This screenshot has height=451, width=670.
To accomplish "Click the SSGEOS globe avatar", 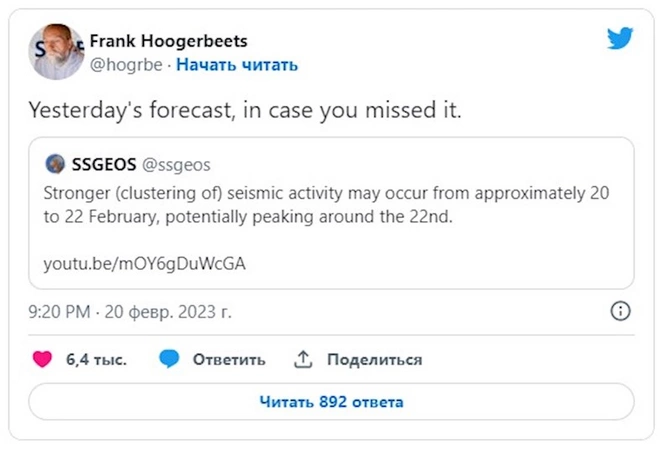I will pyautogui.click(x=55, y=164).
